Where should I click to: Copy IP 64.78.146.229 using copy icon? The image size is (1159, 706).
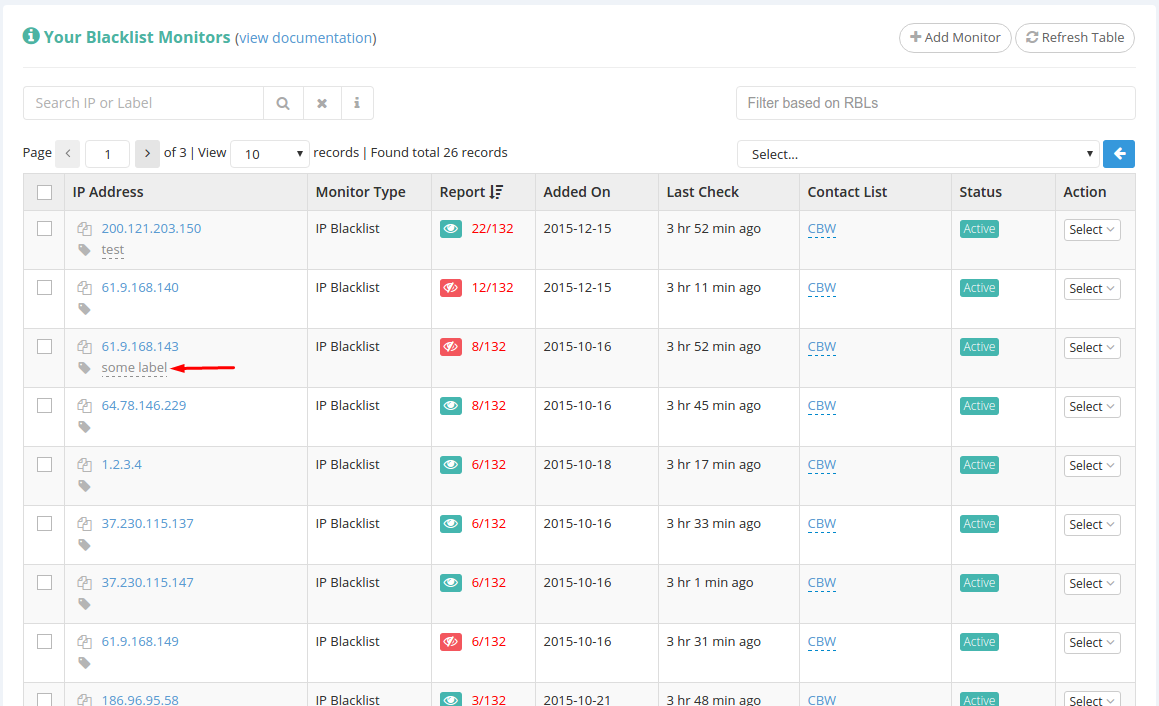(x=84, y=406)
